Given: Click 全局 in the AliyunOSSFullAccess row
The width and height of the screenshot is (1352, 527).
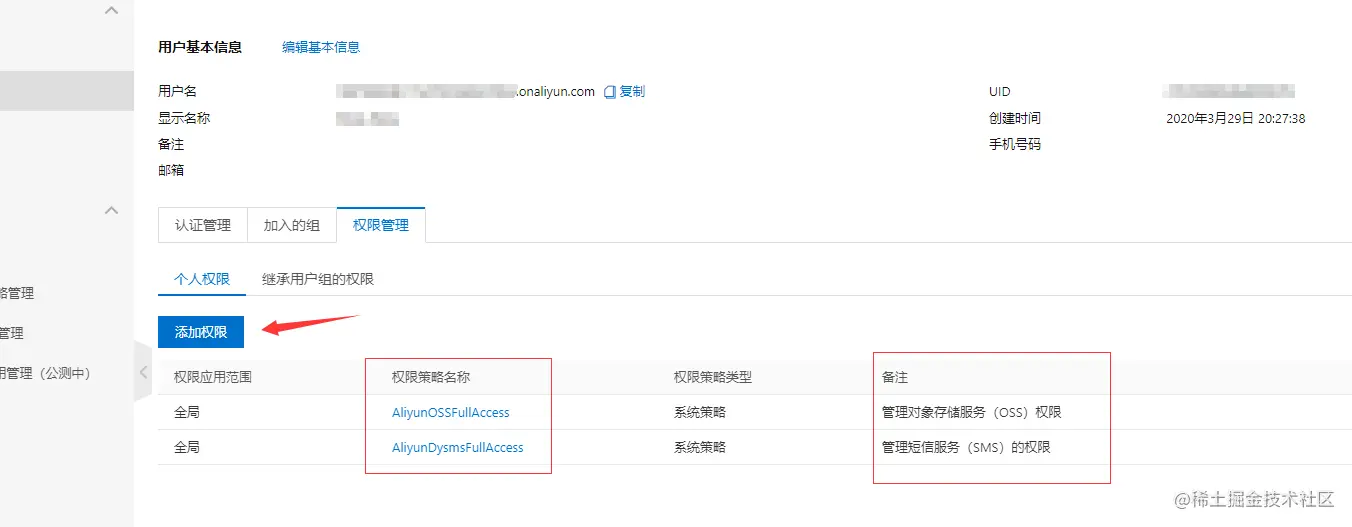Looking at the screenshot, I should (x=187, y=412).
